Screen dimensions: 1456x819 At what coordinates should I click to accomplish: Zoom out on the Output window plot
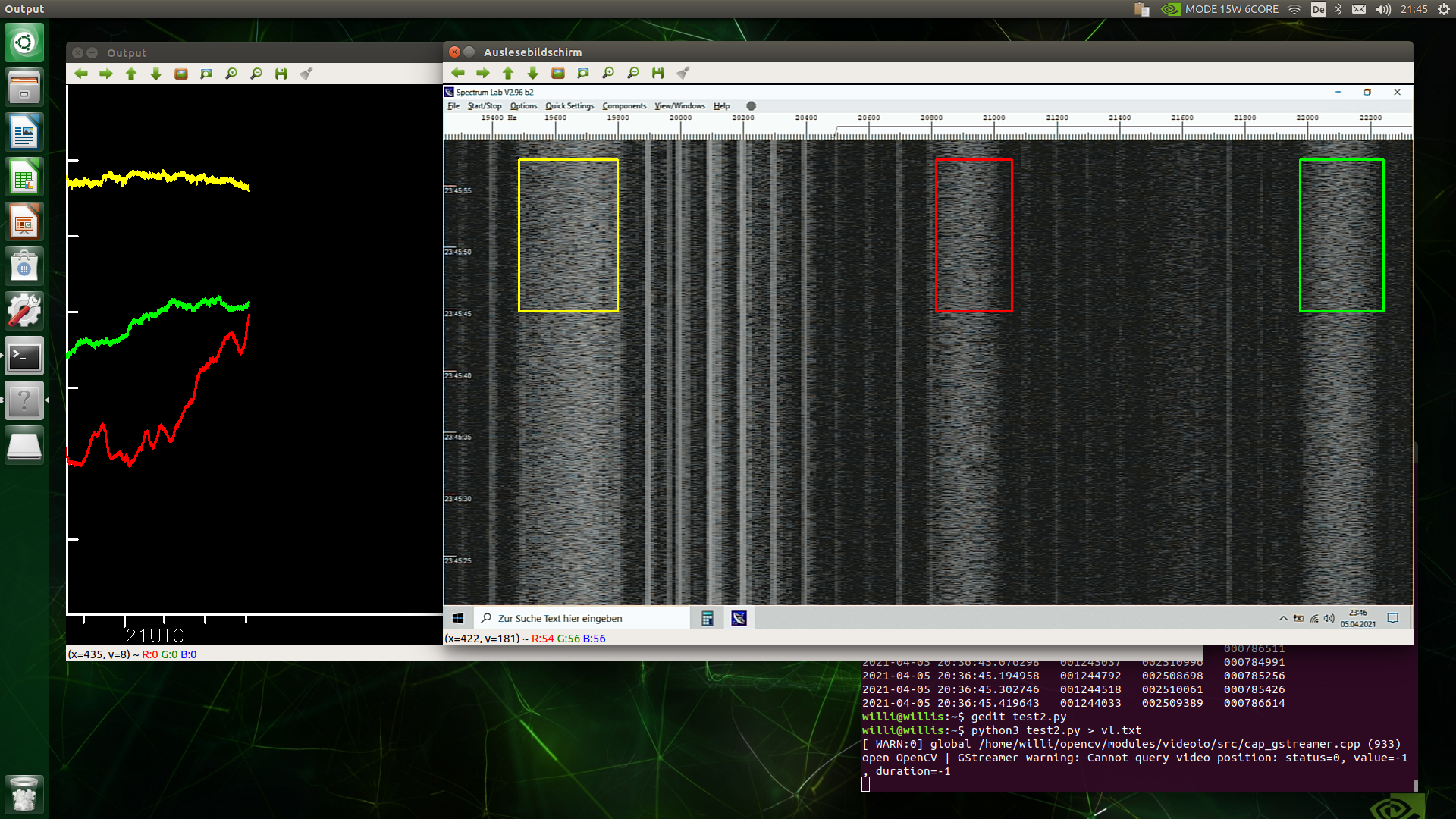[x=256, y=74]
